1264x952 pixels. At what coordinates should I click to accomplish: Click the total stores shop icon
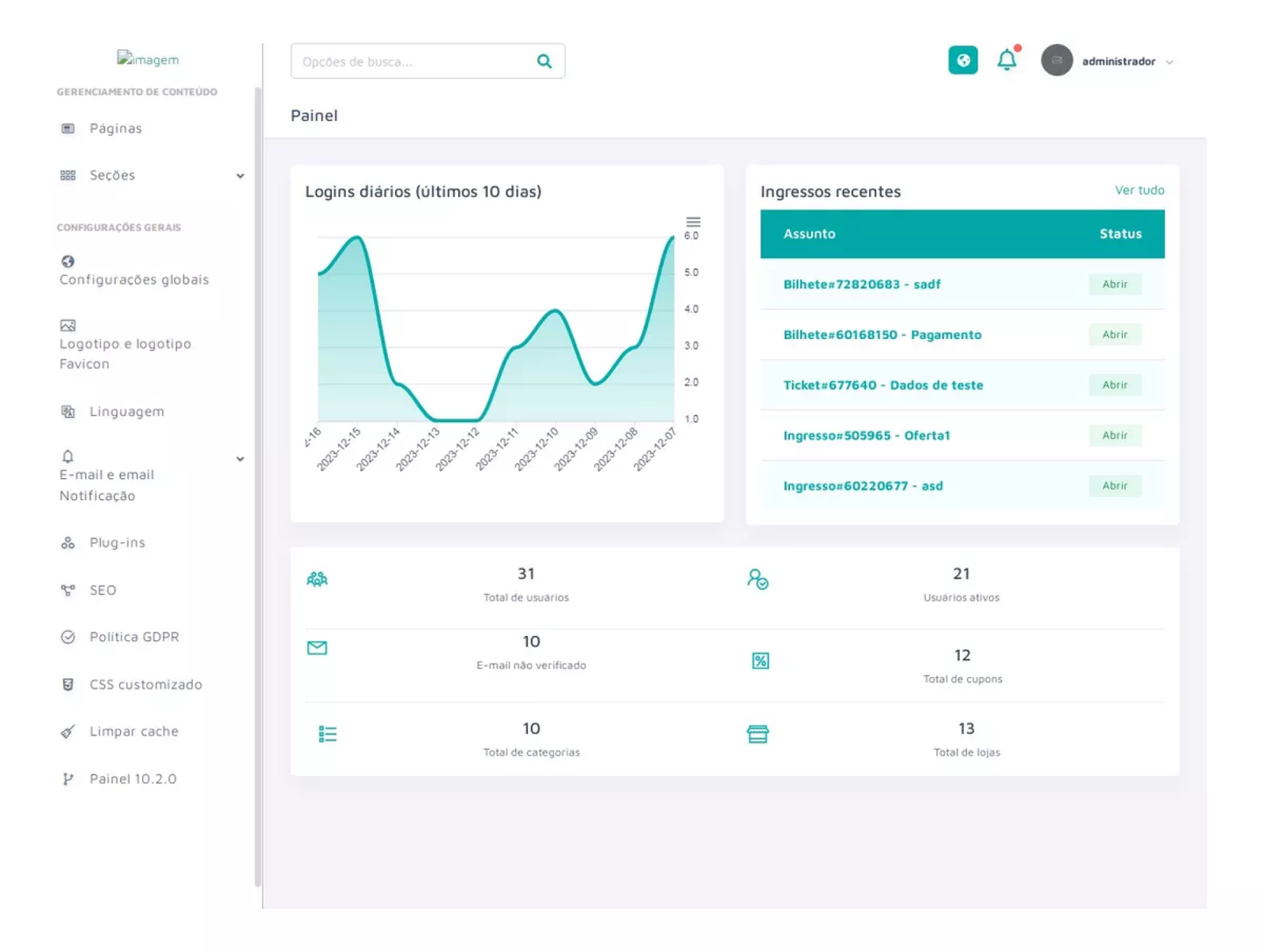click(758, 734)
